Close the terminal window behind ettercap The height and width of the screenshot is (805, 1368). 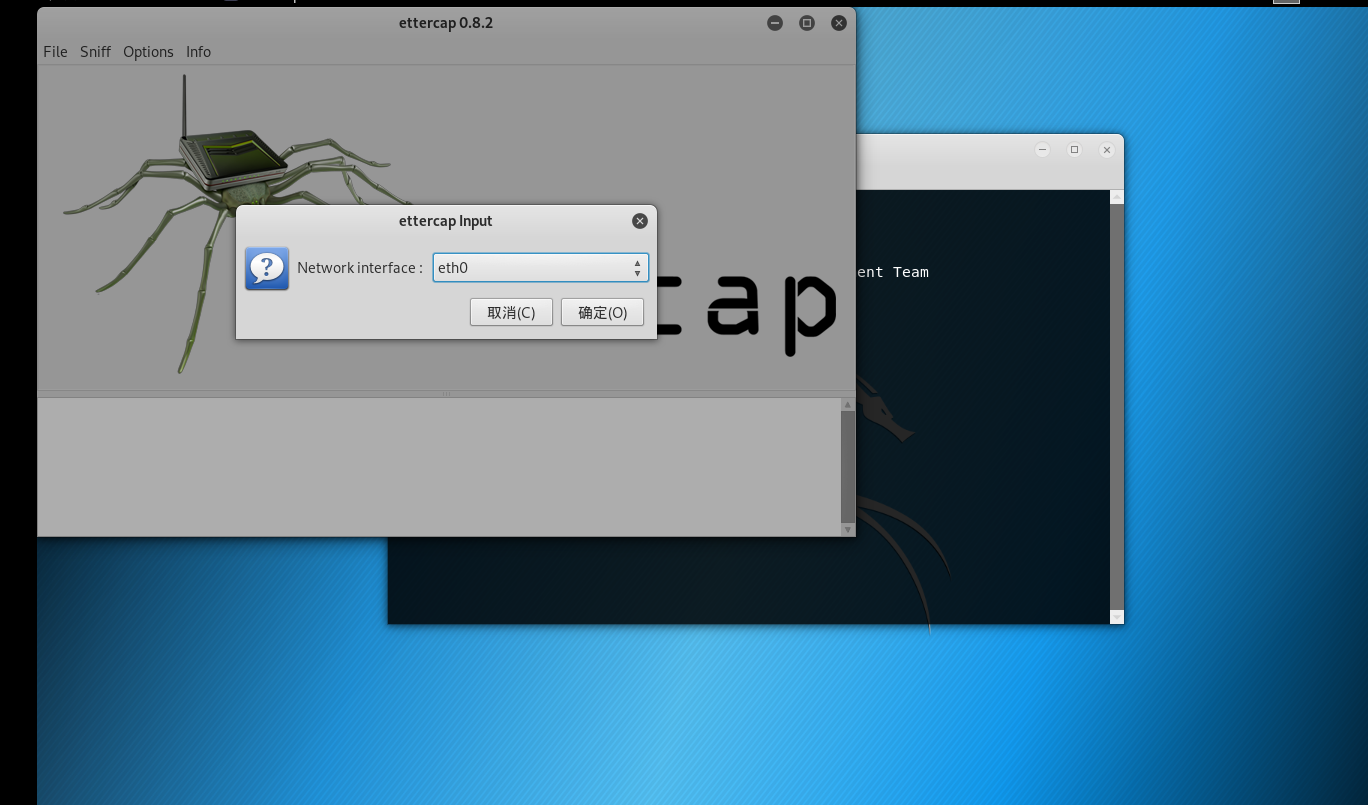click(1106, 150)
